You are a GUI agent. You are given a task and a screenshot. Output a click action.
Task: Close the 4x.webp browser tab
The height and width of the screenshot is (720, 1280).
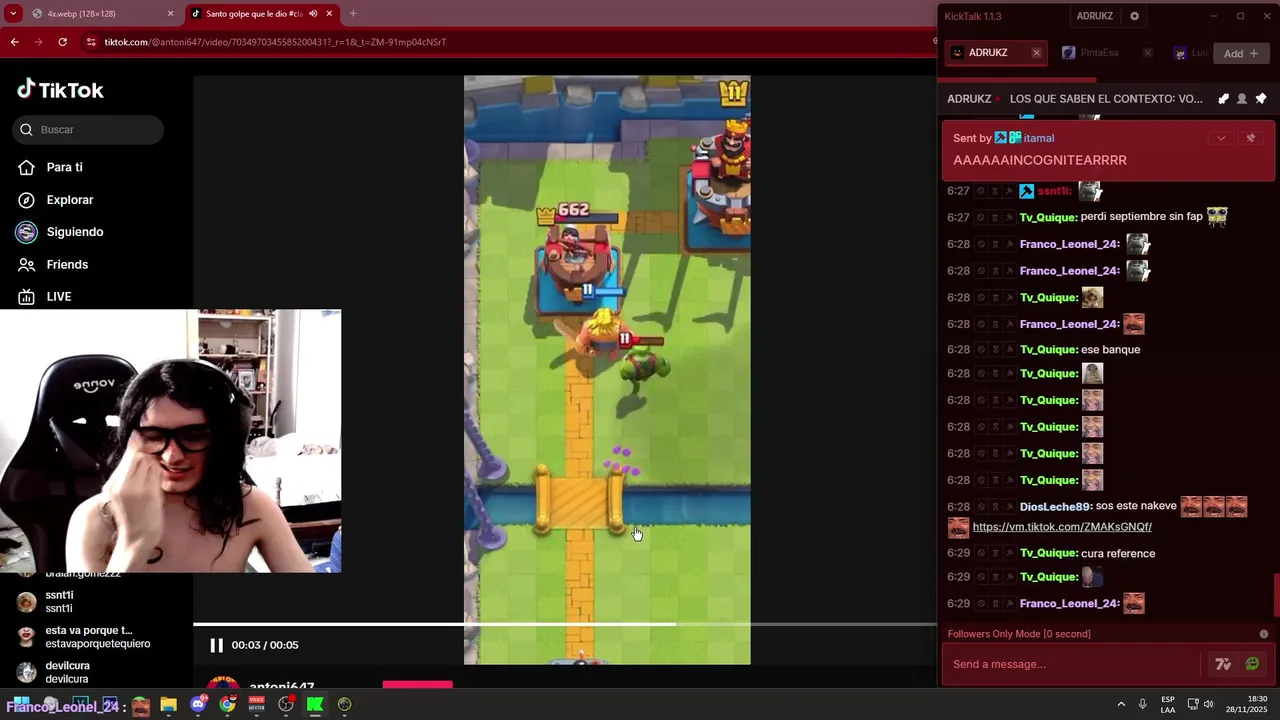170,14
